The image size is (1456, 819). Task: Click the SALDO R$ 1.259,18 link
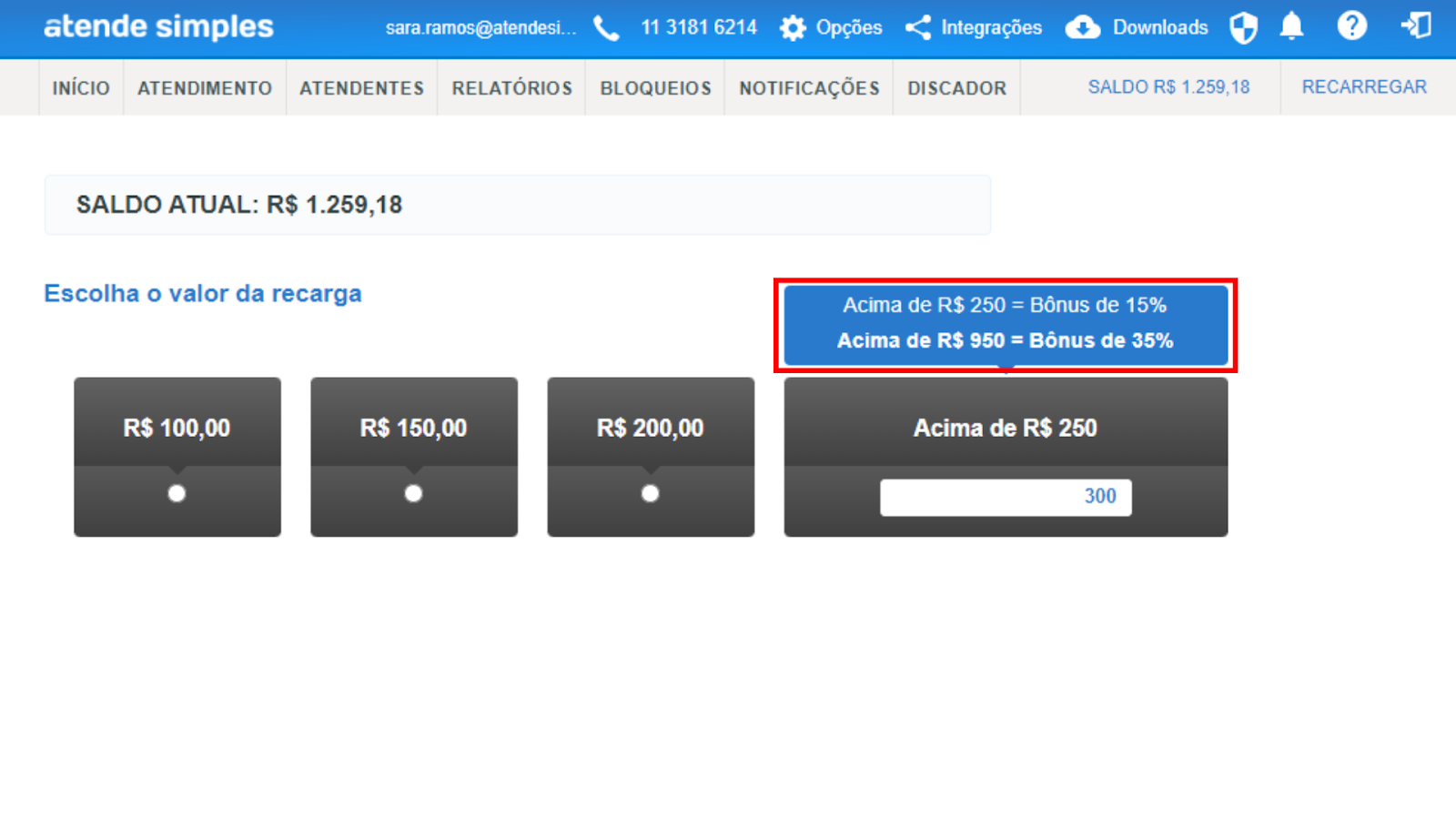1169,87
